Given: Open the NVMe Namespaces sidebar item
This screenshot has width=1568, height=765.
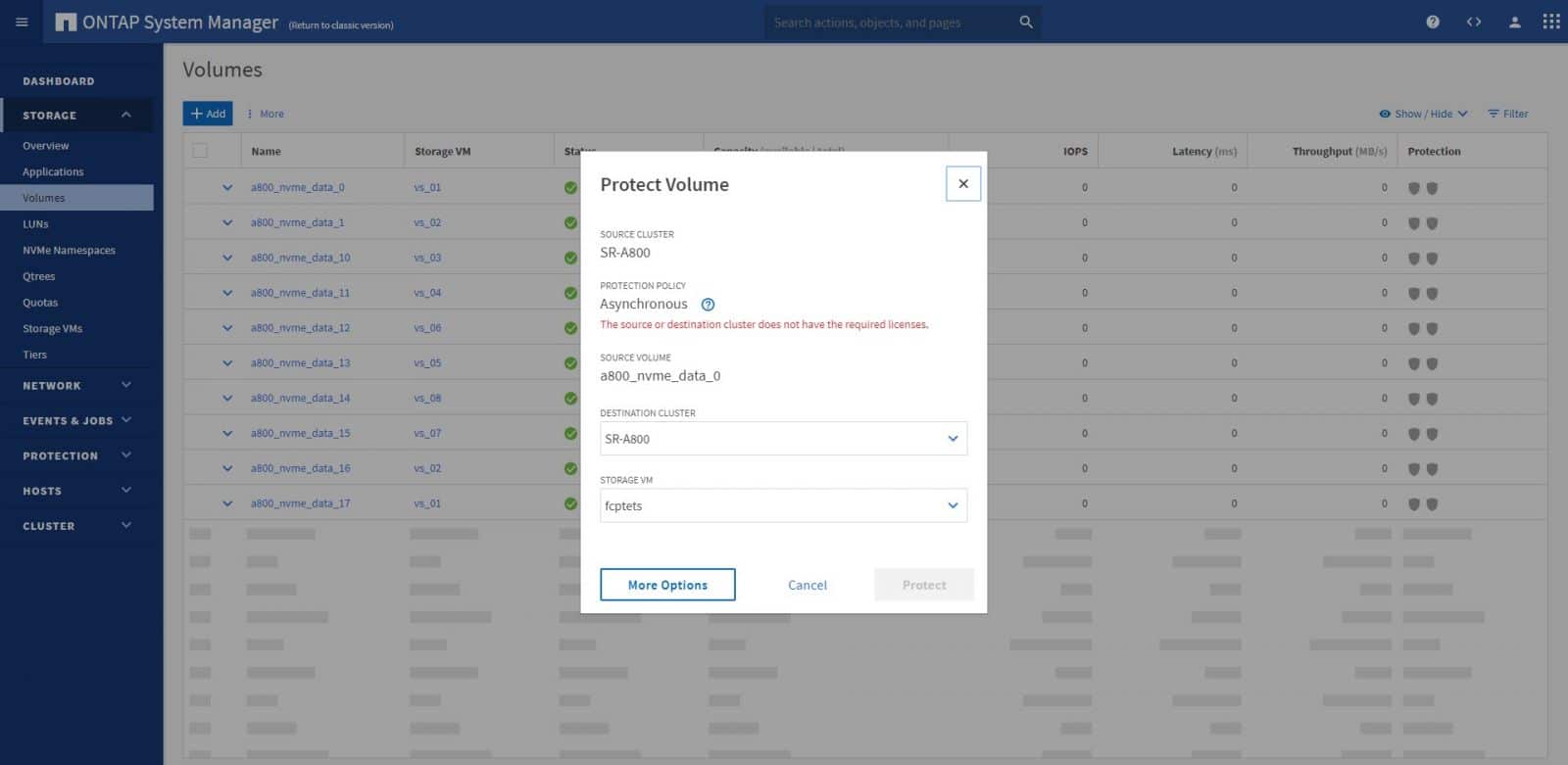Looking at the screenshot, I should coord(69,250).
